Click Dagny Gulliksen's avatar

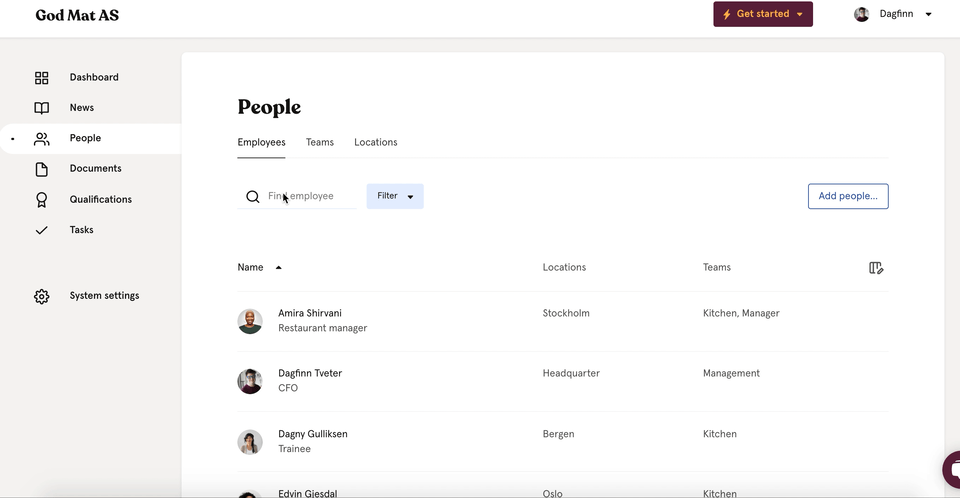coord(250,442)
